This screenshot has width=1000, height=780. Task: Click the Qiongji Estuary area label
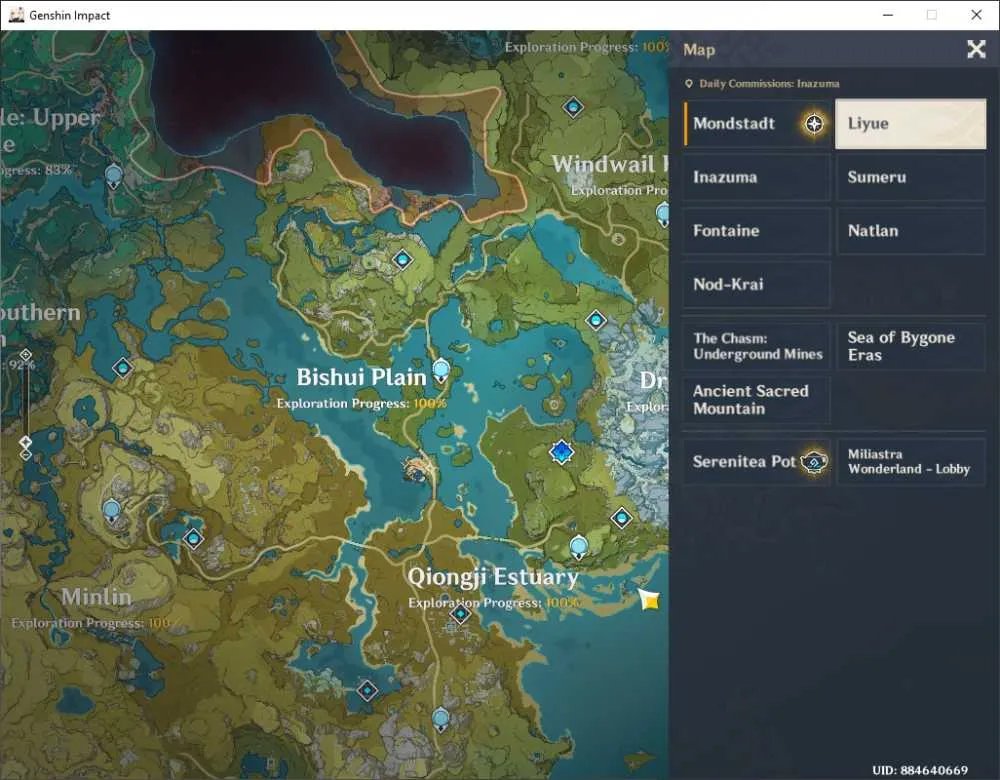coord(493,577)
